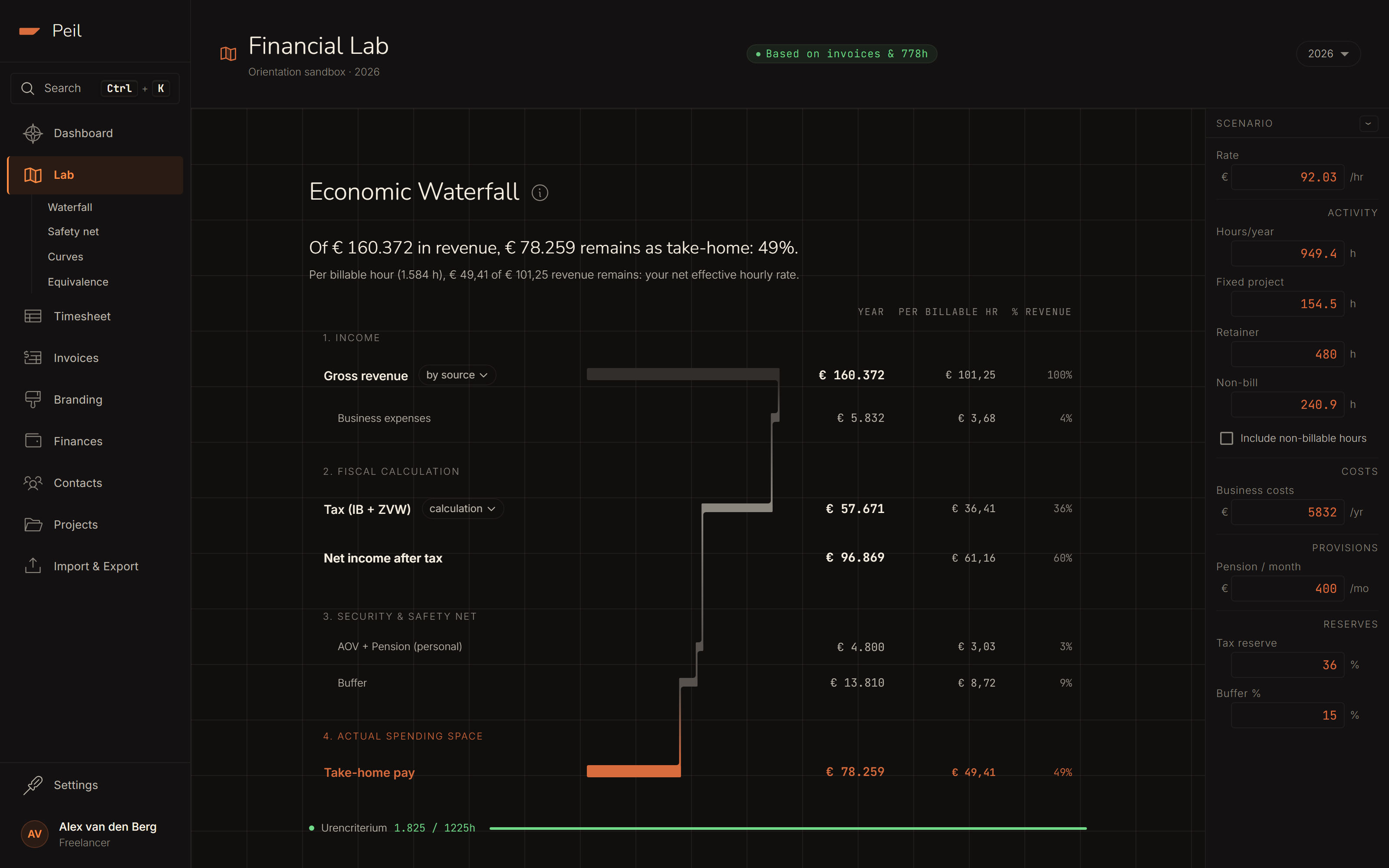Click the Pension per month field 400
Viewport: 1389px width, 868px height.
pos(1287,589)
